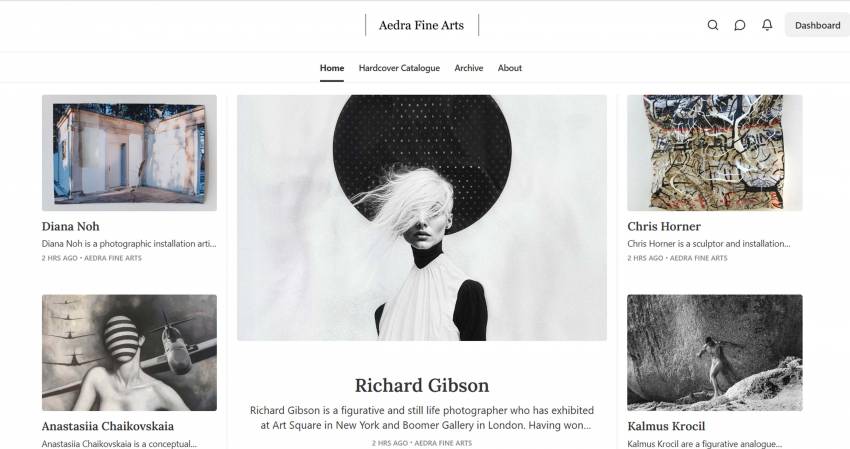Open Anastasiia Chaikovskaia's airplane artwork thumbnail
Viewport: 850px width, 449px height.
(129, 352)
